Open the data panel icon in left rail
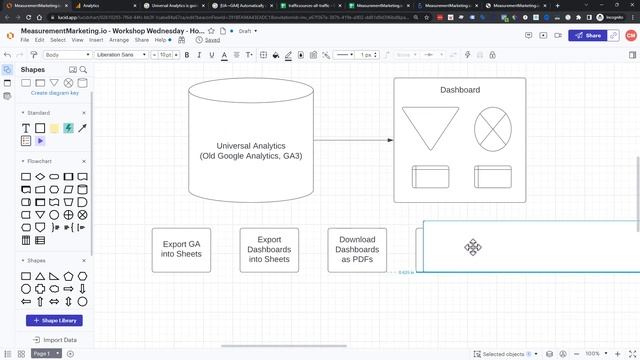The height and width of the screenshot is (360, 640). click(7, 96)
